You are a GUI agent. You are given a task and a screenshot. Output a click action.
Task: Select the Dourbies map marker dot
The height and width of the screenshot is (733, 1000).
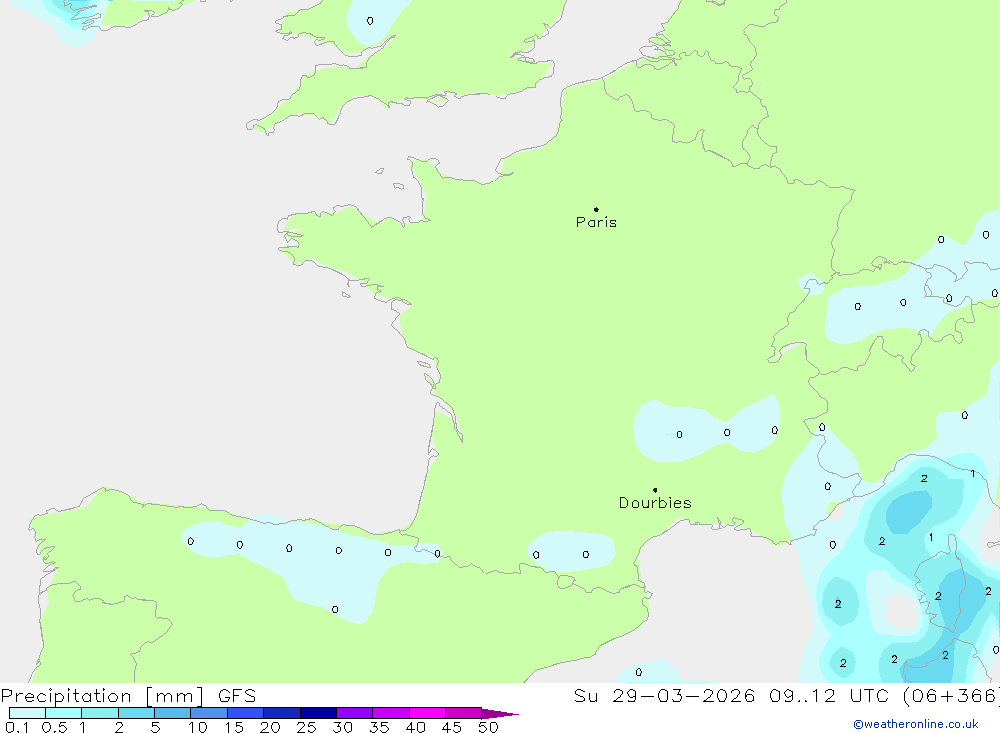655,490
